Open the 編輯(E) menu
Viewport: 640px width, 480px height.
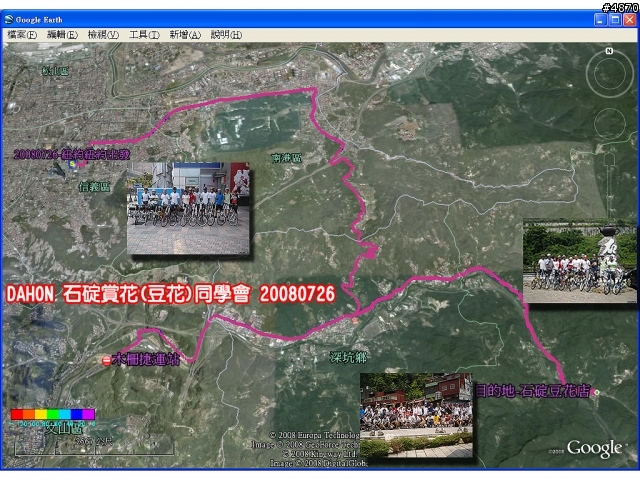click(62, 35)
